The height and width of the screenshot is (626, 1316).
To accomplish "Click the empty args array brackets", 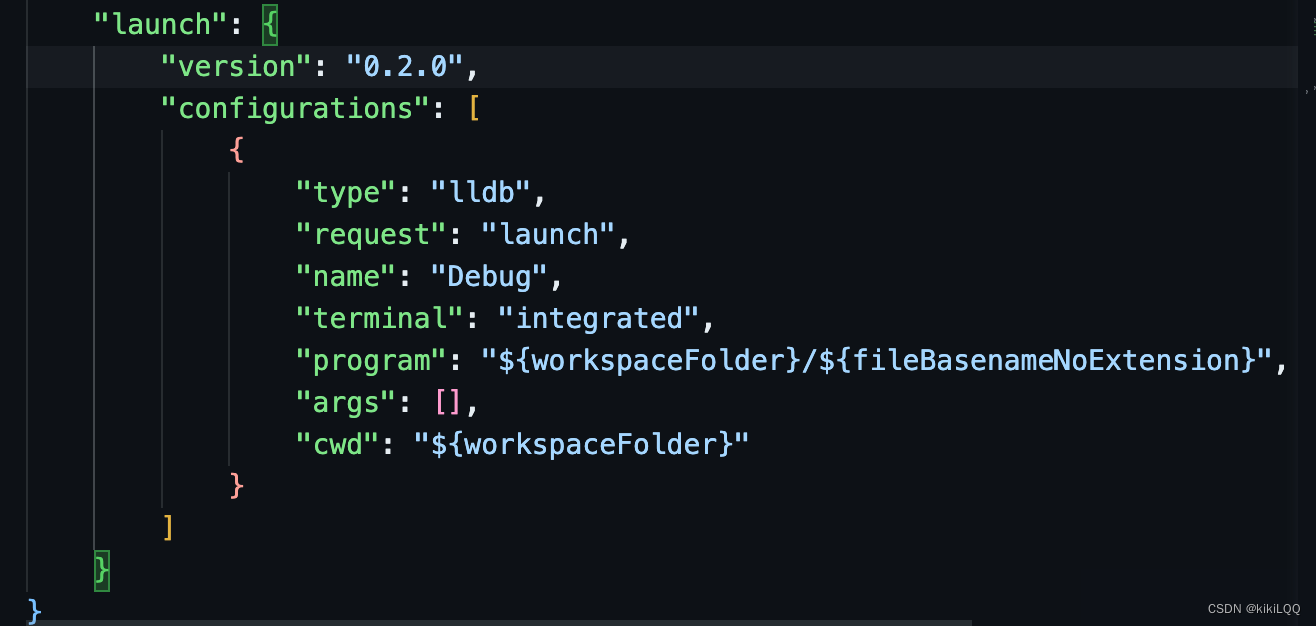I will 447,402.
